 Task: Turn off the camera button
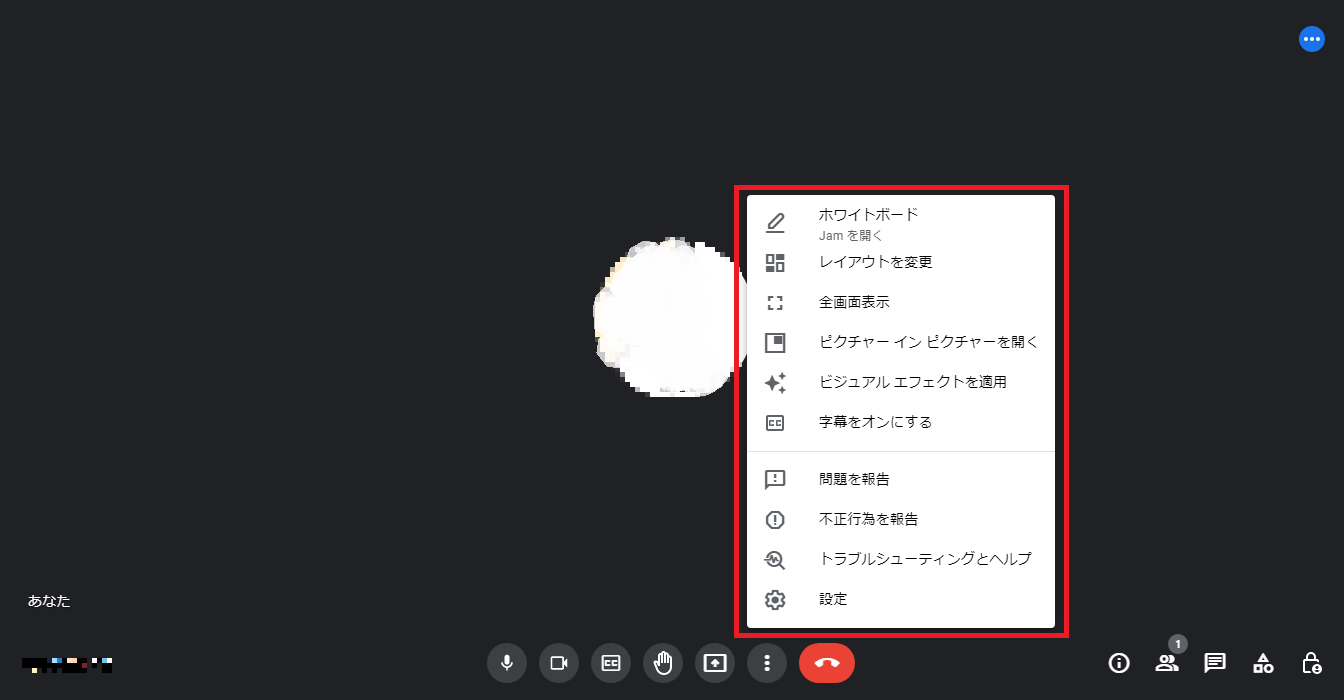pyautogui.click(x=559, y=663)
